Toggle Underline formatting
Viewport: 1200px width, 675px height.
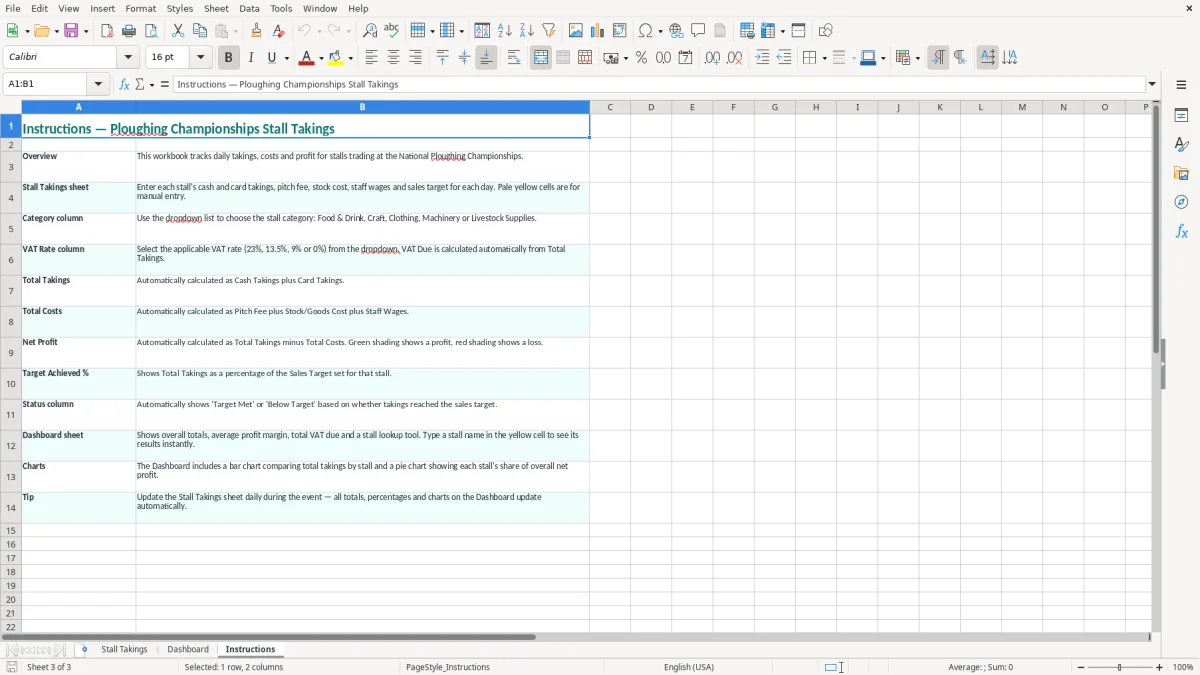(x=272, y=58)
